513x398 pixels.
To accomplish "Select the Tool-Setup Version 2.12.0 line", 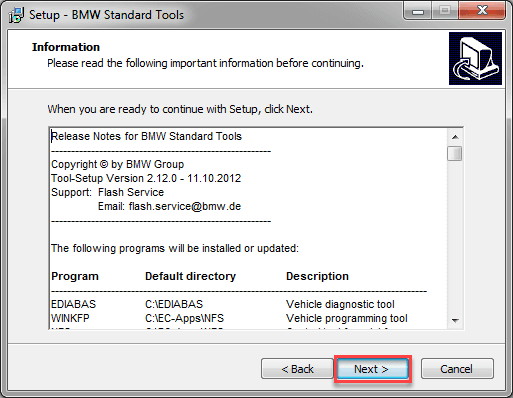I will point(146,178).
